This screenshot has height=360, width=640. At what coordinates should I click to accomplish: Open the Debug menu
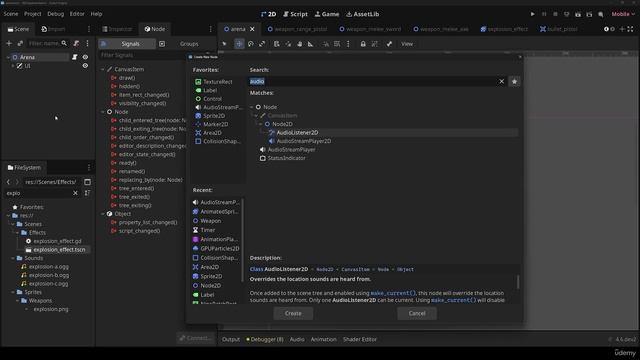click(56, 14)
